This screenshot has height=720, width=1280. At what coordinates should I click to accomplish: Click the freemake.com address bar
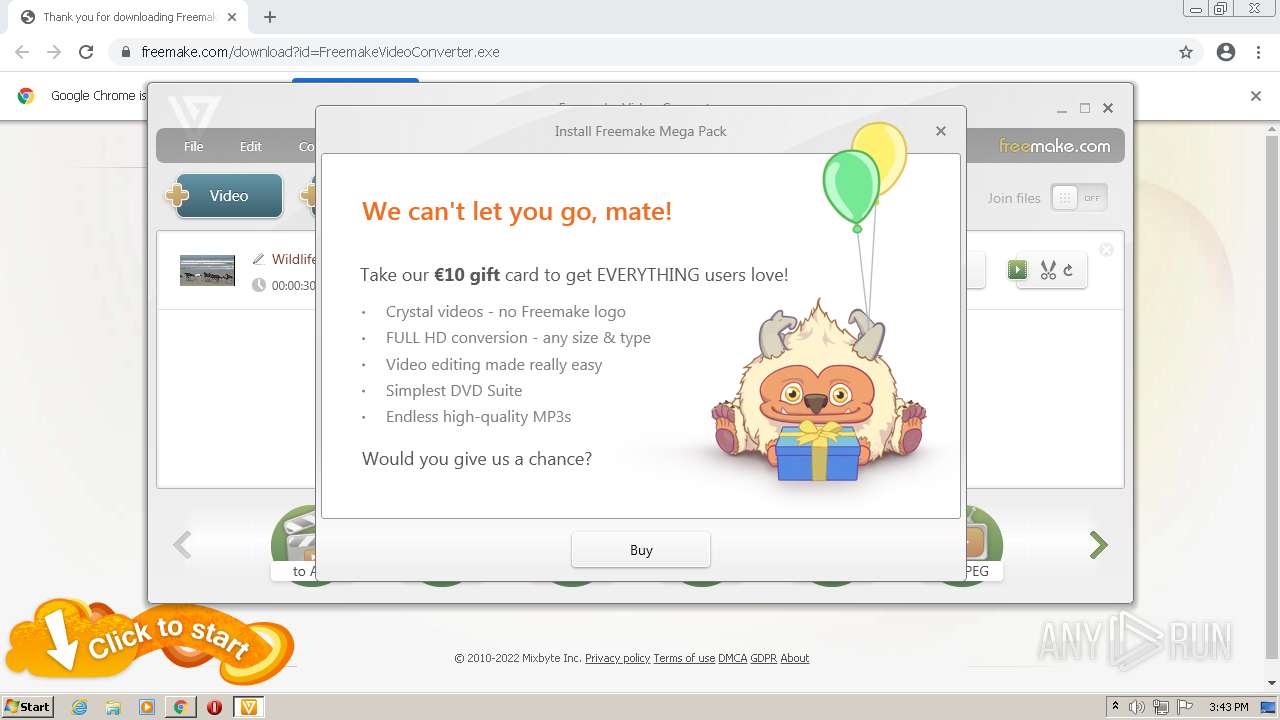640,52
